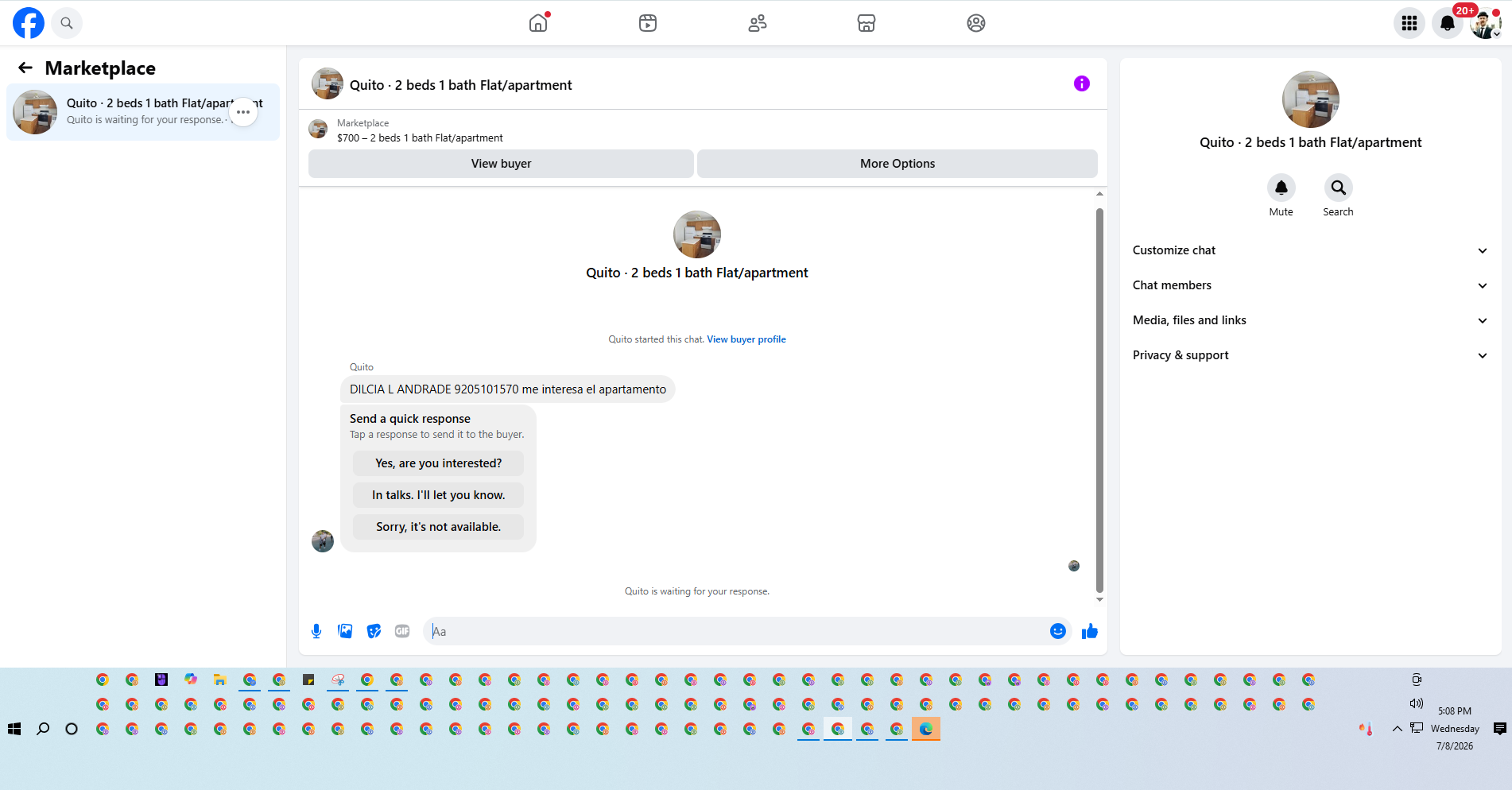1512x790 pixels.
Task: Click the Facebook logo
Action: pyautogui.click(x=29, y=23)
